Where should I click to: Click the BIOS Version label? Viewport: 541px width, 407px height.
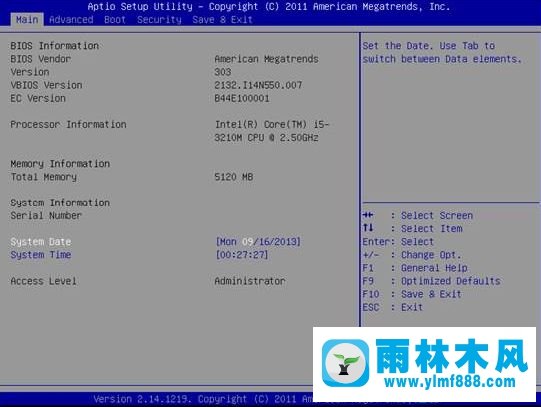click(x=30, y=72)
